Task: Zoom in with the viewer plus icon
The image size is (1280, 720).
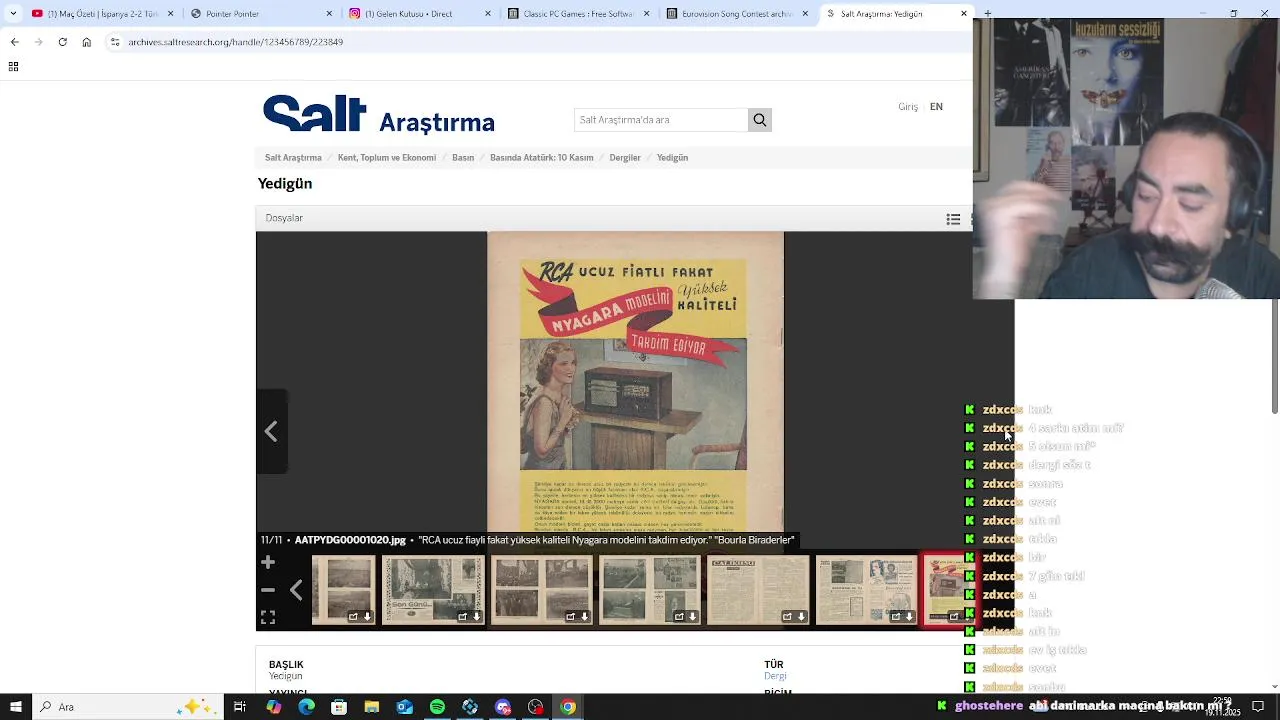Action: click(x=268, y=564)
